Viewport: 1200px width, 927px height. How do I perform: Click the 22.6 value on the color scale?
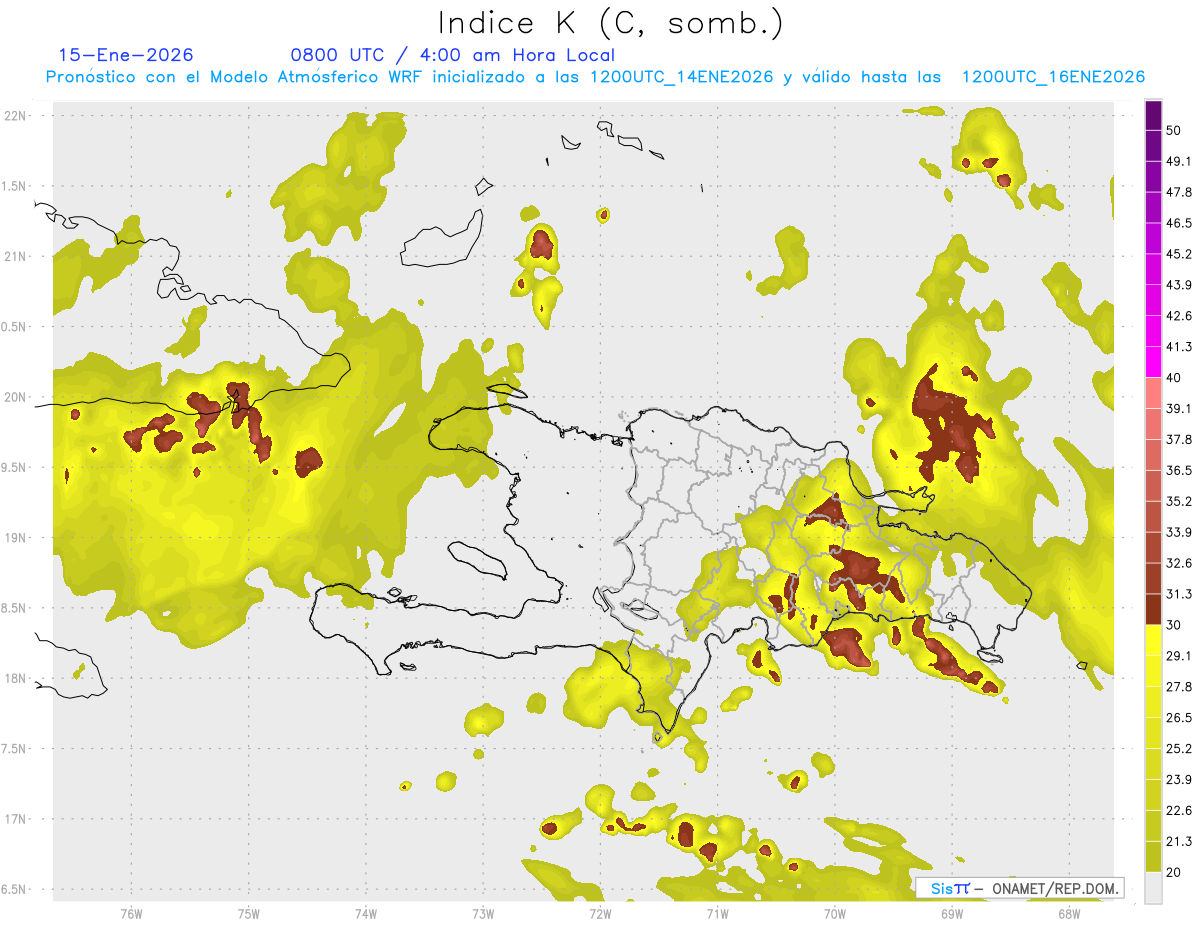point(1179,811)
